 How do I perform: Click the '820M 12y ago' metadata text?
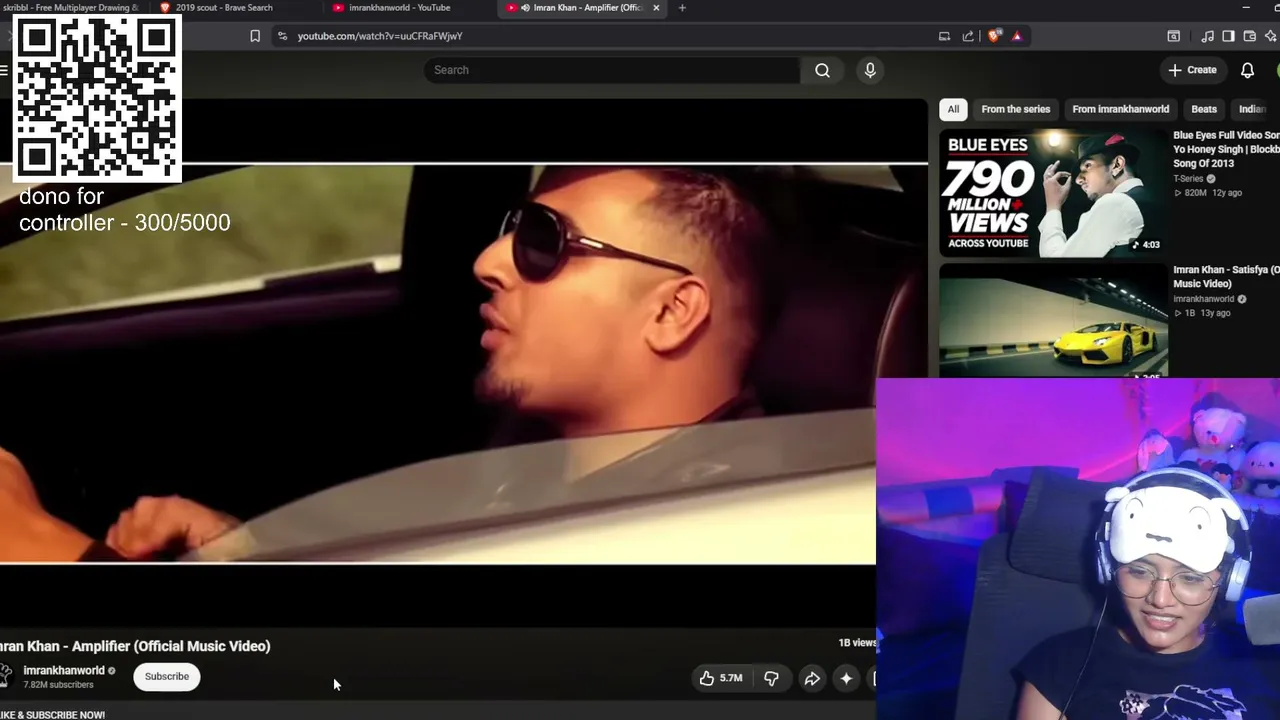(1208, 193)
